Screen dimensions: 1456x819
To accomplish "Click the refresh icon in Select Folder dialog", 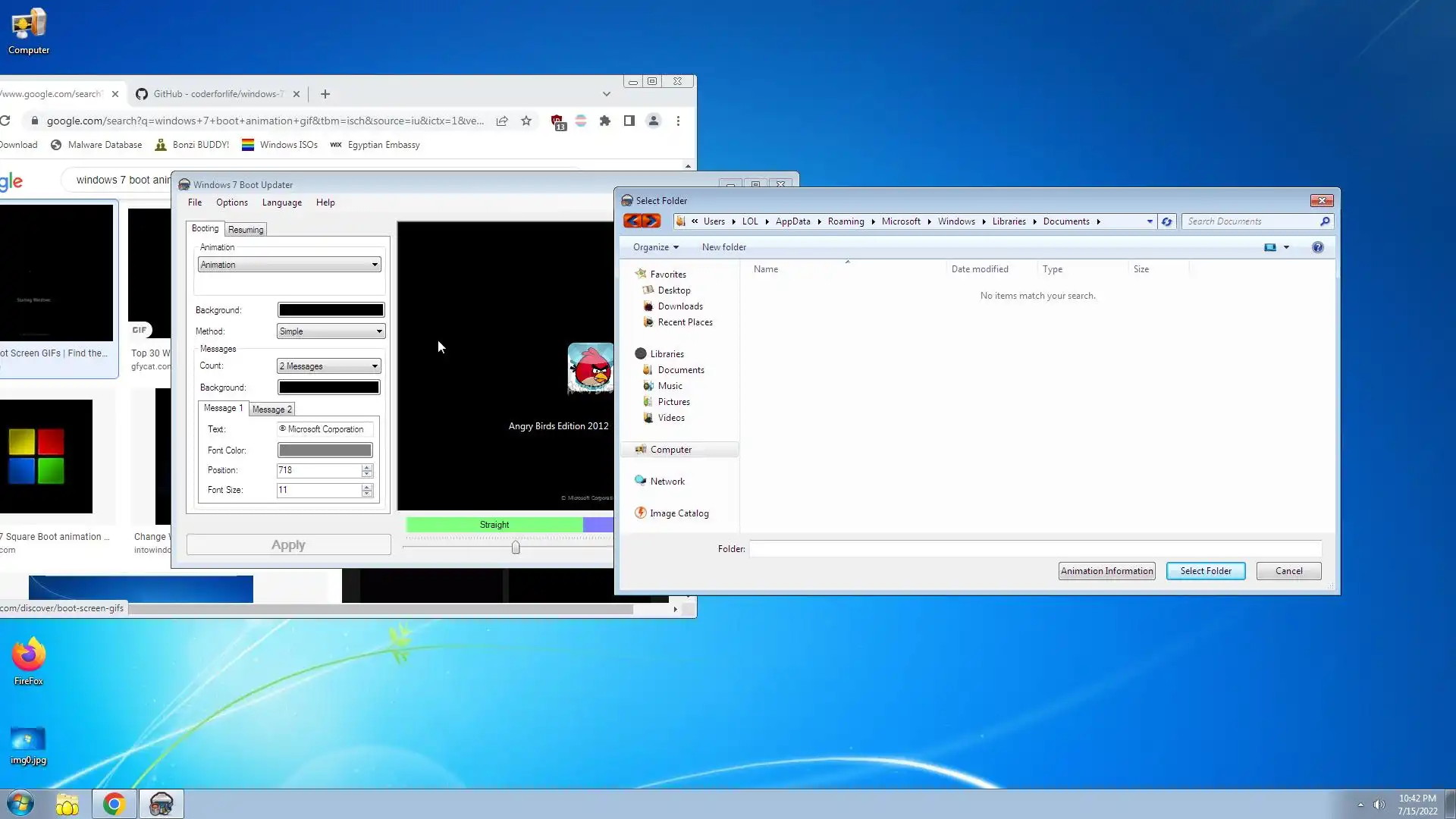I will pyautogui.click(x=1166, y=221).
